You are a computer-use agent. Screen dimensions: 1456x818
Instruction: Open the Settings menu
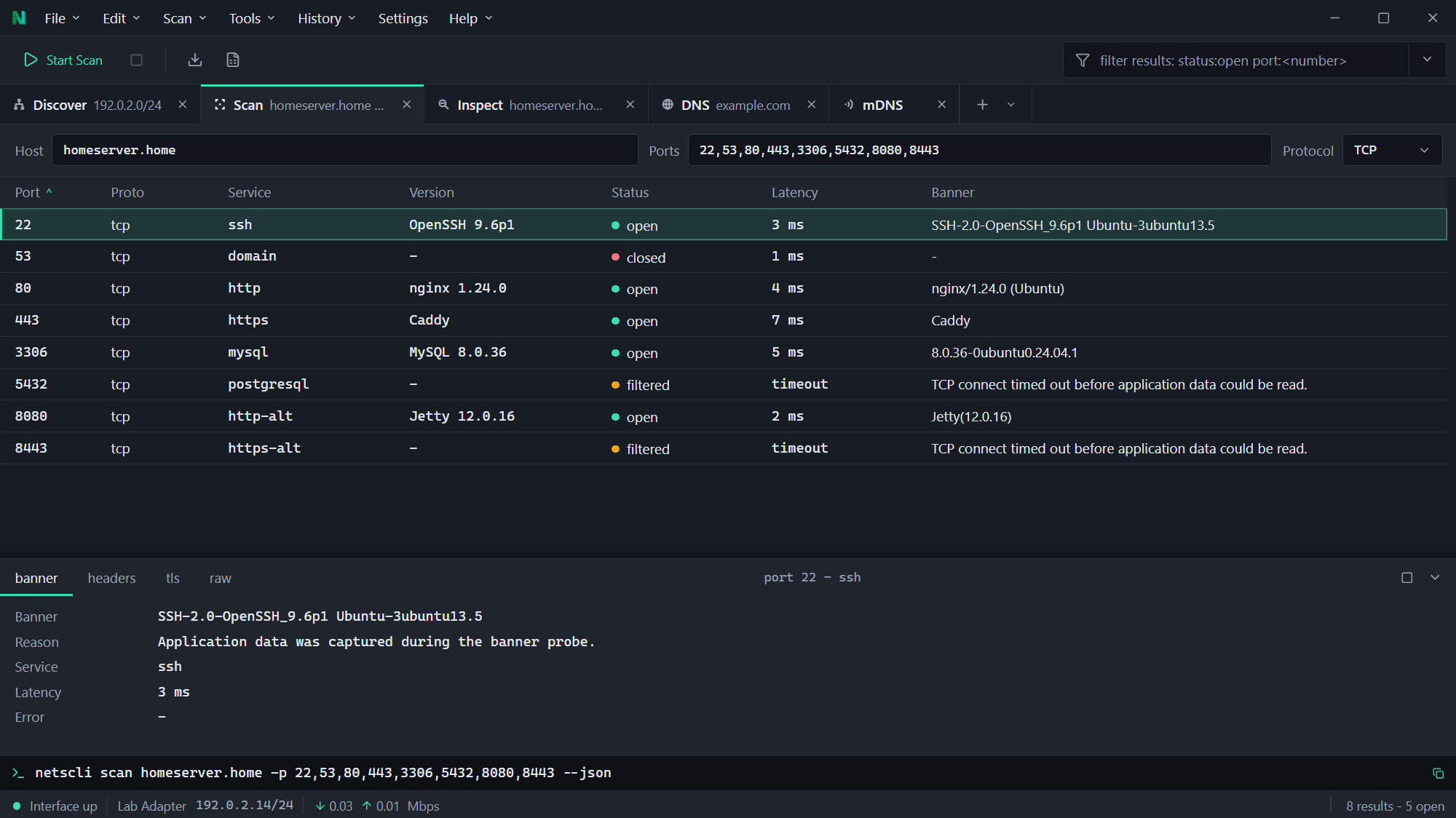tap(403, 18)
